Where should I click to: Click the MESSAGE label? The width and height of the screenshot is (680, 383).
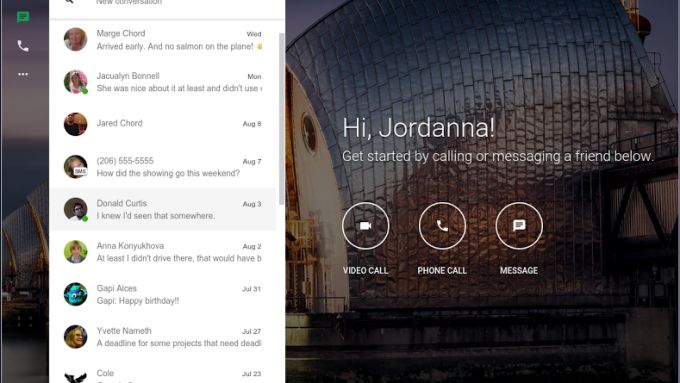(519, 270)
